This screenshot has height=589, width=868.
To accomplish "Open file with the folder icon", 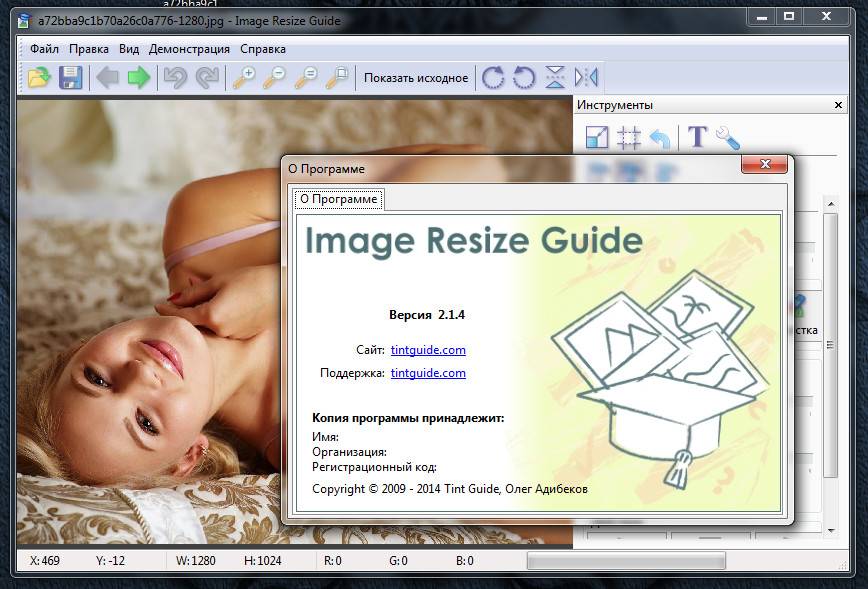I will point(39,78).
